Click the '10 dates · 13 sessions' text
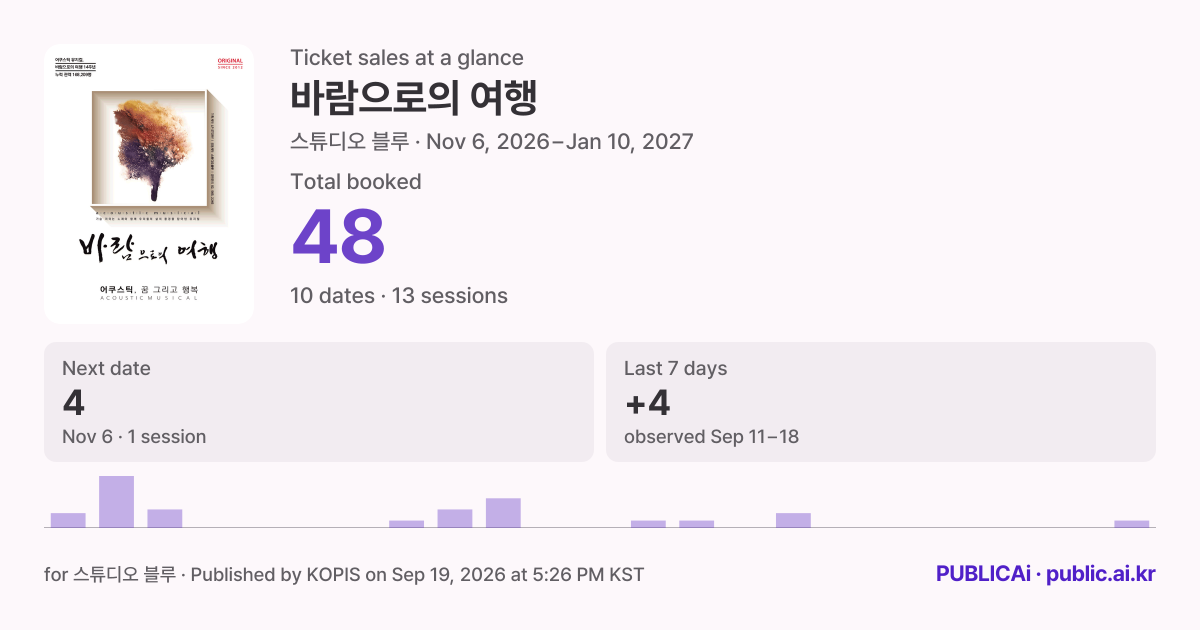1200x630 pixels. [x=399, y=296]
